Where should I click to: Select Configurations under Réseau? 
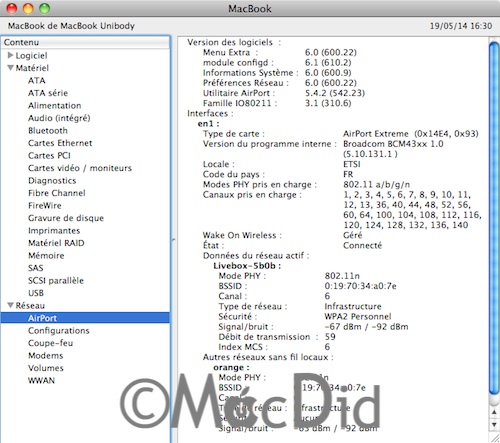pos(59,331)
